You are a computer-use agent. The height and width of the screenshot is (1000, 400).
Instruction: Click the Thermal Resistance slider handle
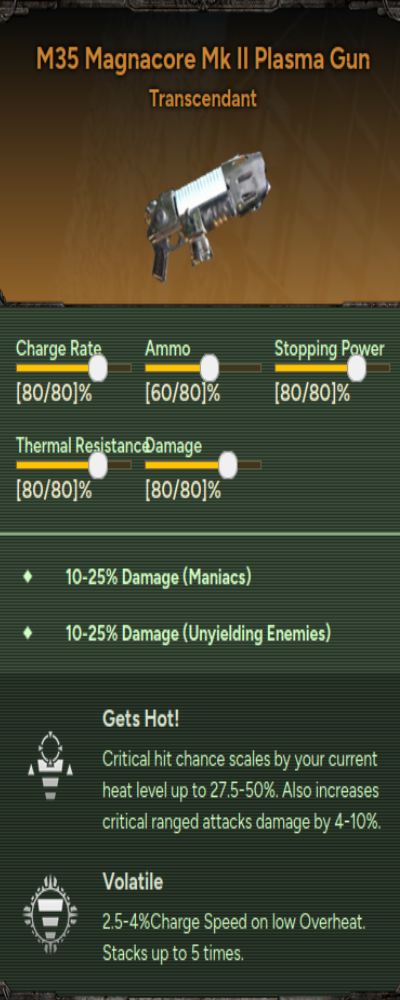98,465
